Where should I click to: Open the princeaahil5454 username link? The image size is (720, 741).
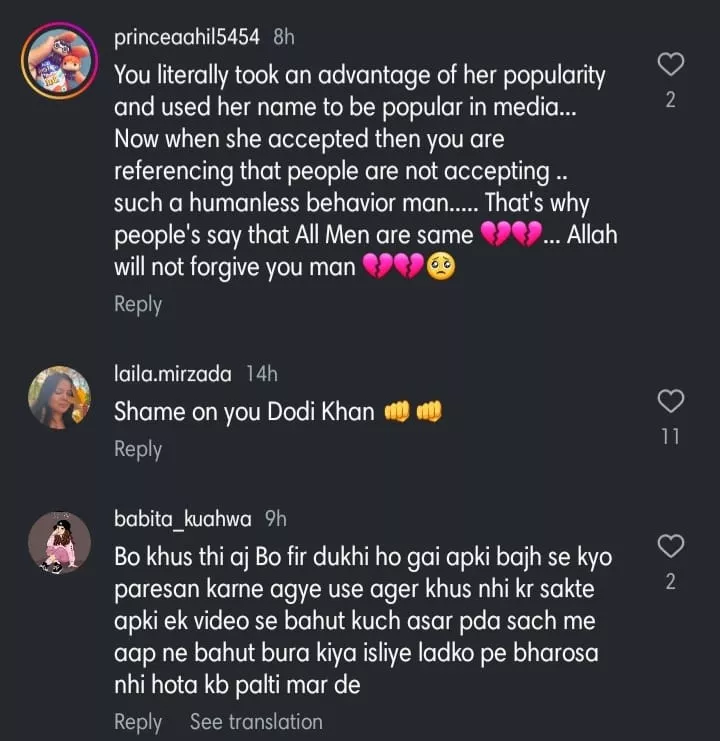click(188, 37)
